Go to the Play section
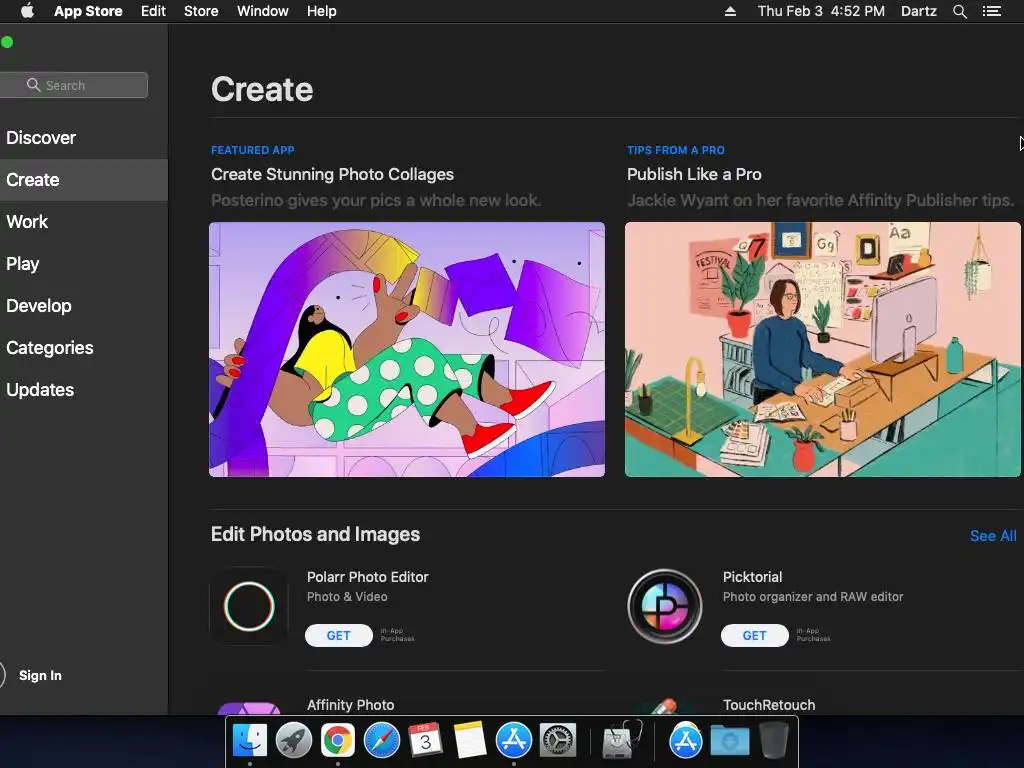The width and height of the screenshot is (1024, 768). pos(23,264)
